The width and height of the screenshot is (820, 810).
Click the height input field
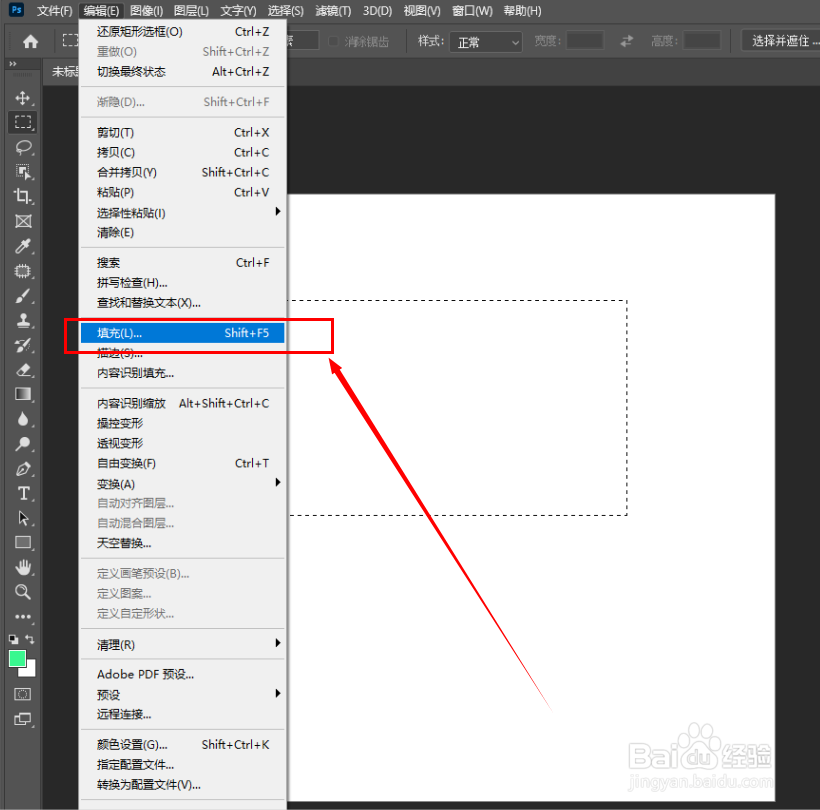[702, 40]
